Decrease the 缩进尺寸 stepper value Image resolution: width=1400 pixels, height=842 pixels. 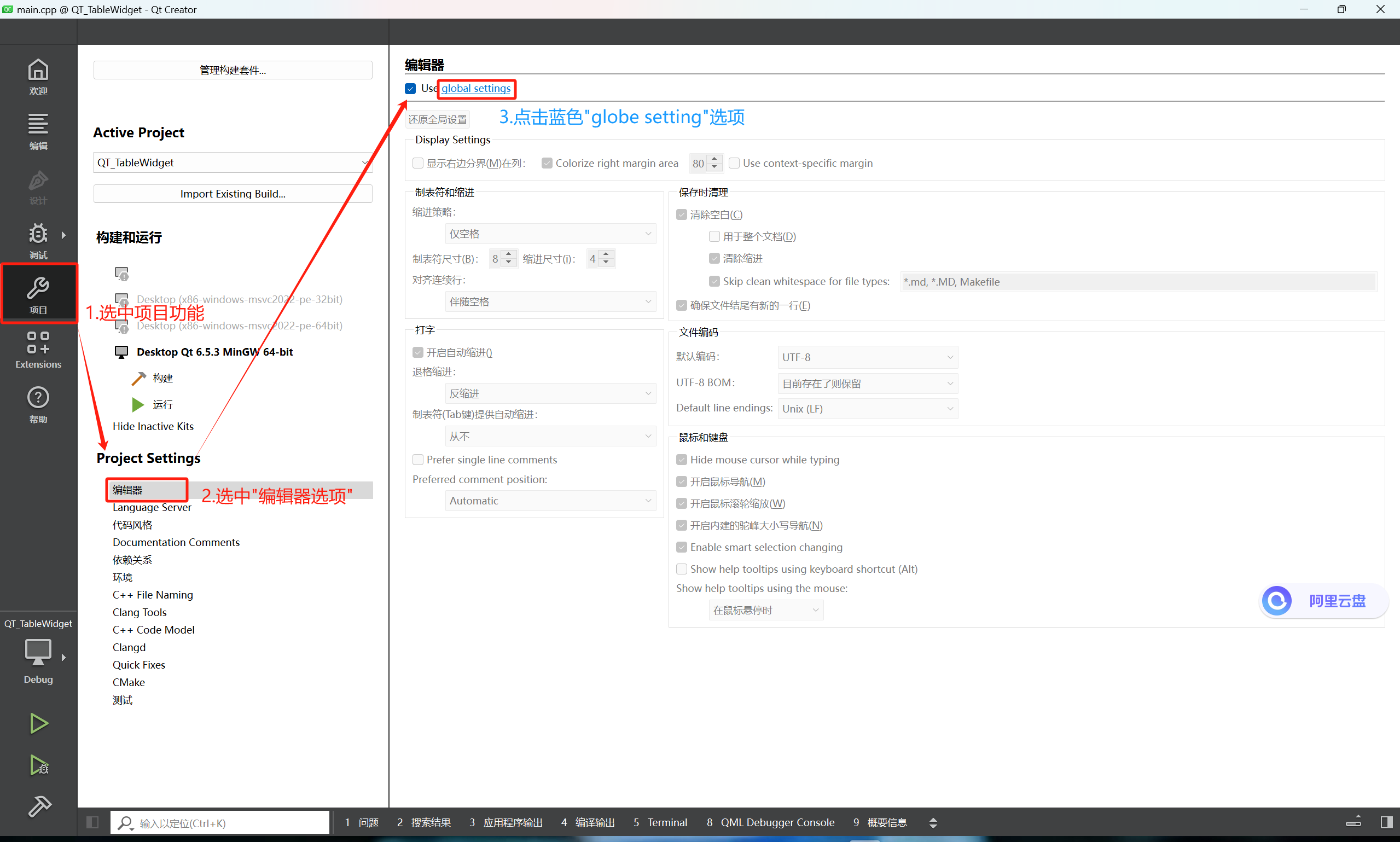(x=606, y=263)
